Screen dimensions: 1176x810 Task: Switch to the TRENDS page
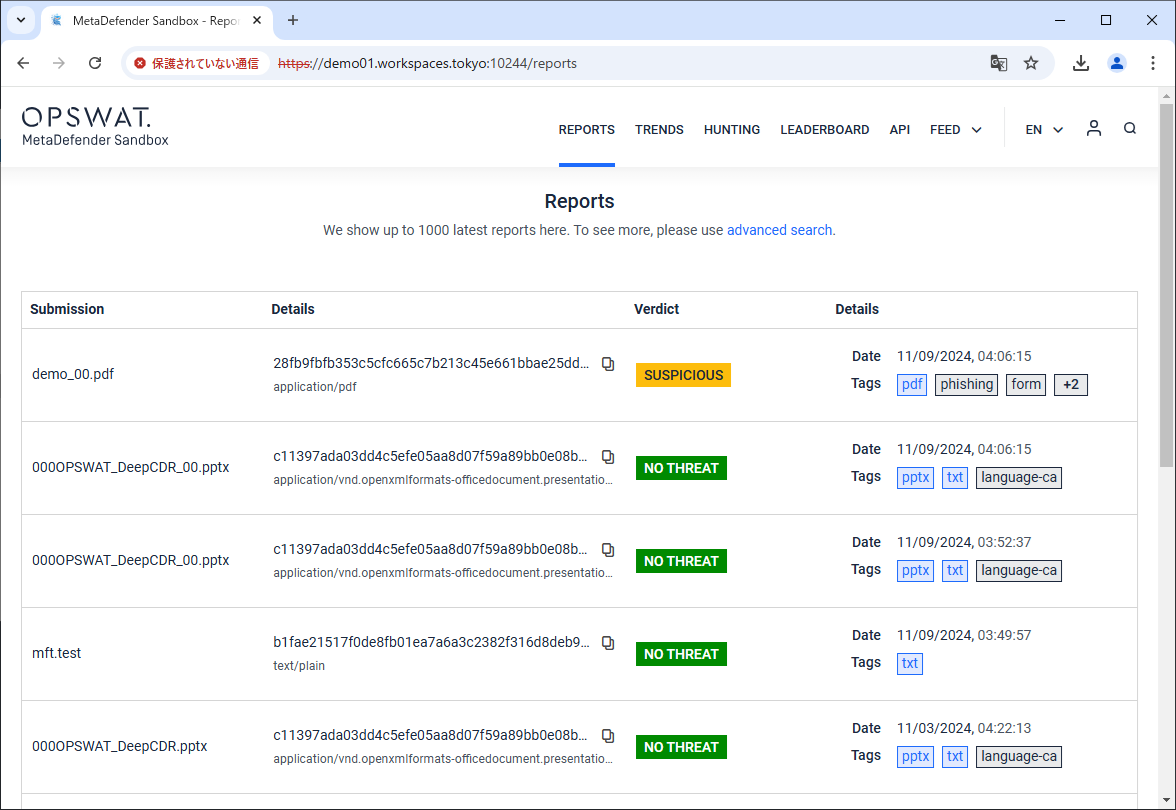tap(659, 129)
